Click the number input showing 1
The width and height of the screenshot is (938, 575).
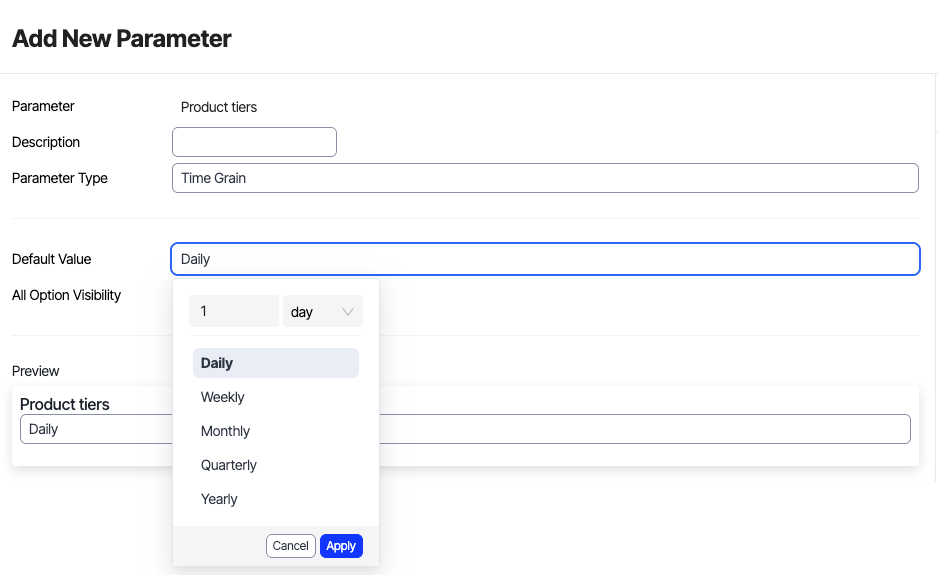234,311
